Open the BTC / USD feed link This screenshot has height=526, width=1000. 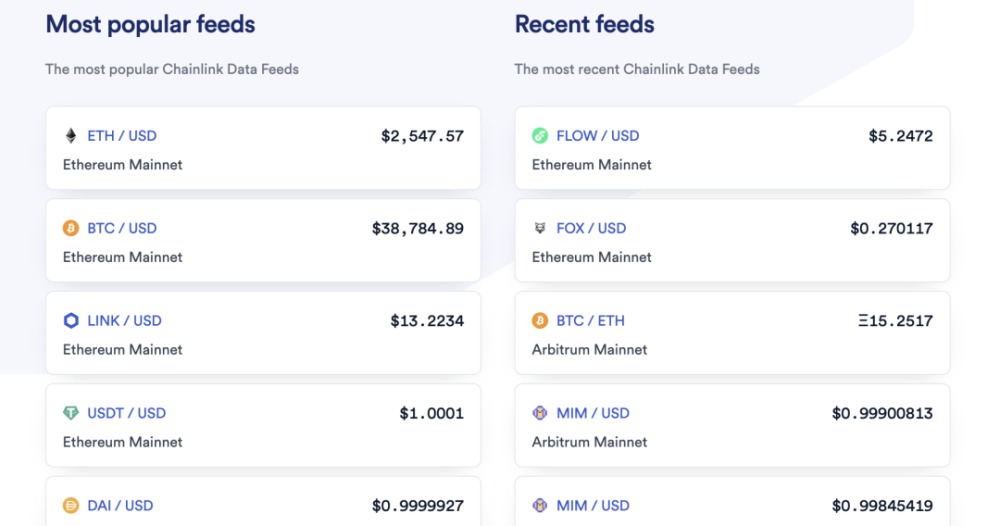[122, 228]
